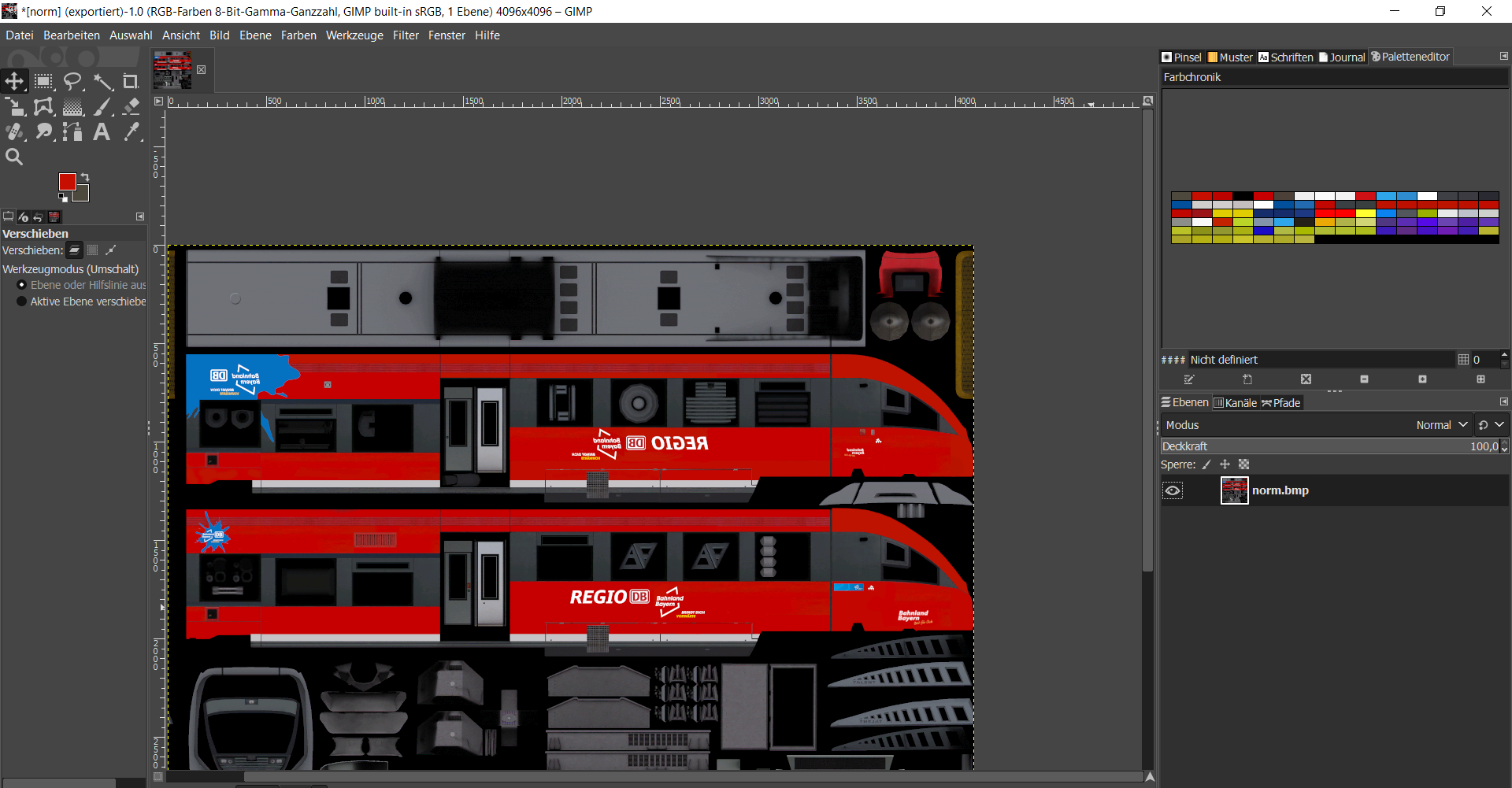Open the layer Modus dropdown
This screenshot has width=1512, height=788.
coord(1441,425)
